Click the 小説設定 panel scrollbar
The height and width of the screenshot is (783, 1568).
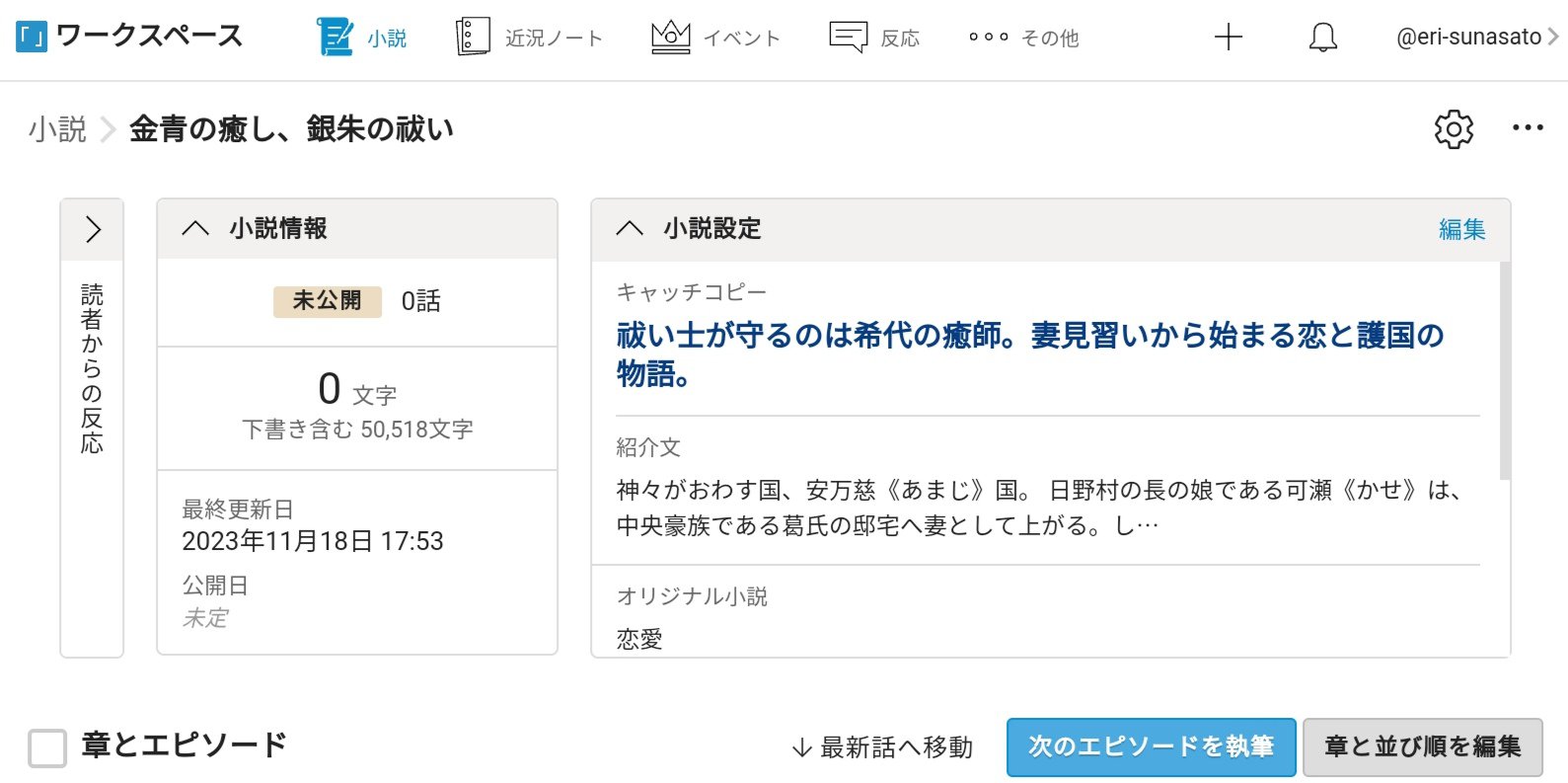[1504, 370]
